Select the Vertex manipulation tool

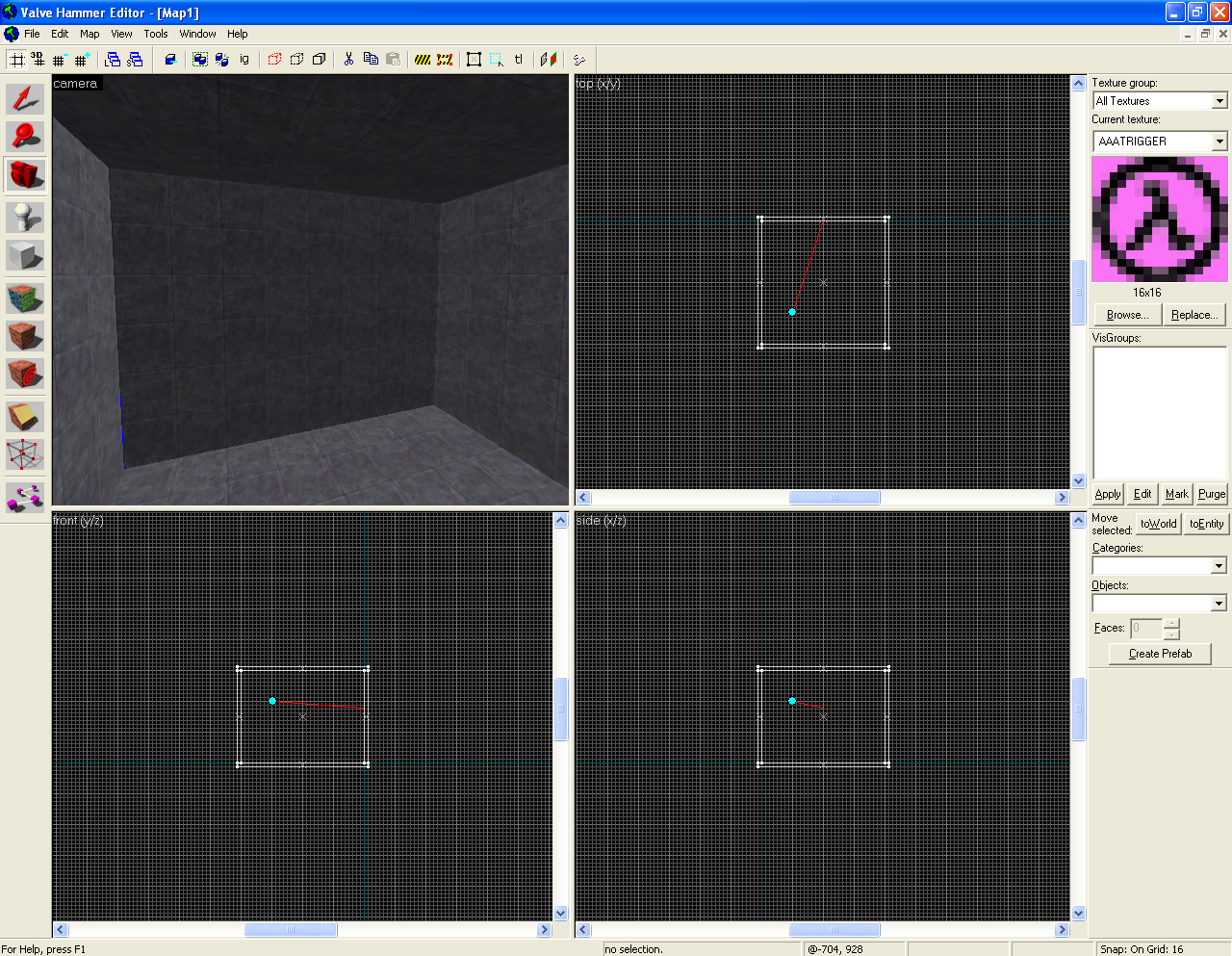(x=25, y=453)
